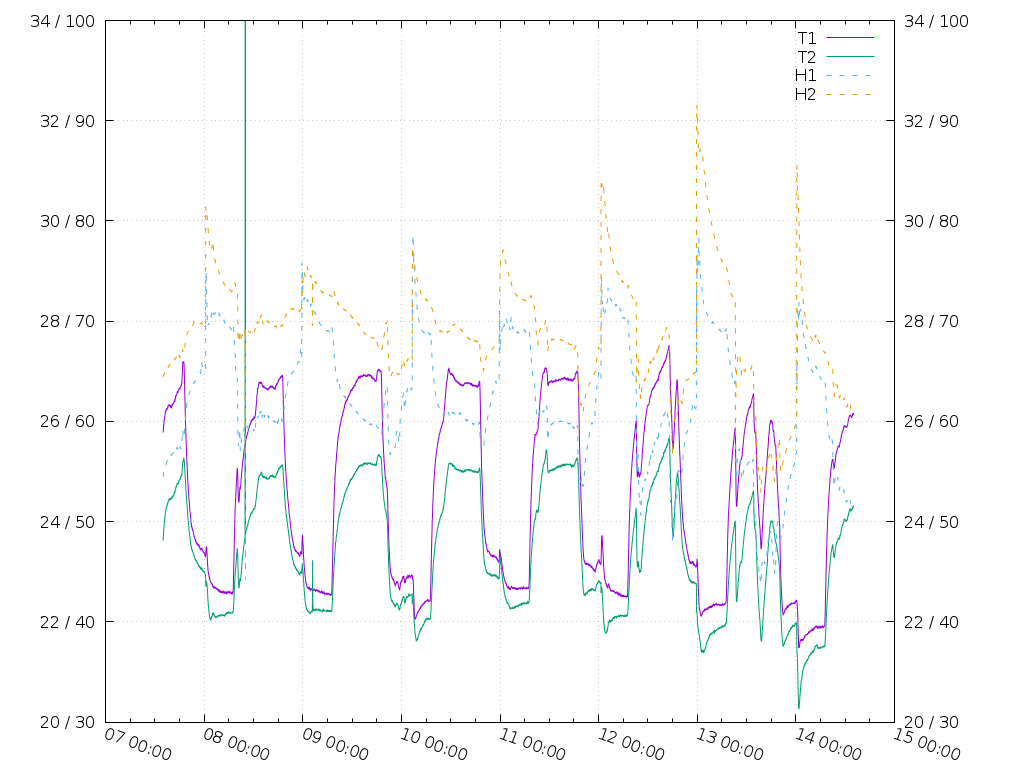
Task: Click the right axis 28 / 70 label
Action: [x=931, y=321]
